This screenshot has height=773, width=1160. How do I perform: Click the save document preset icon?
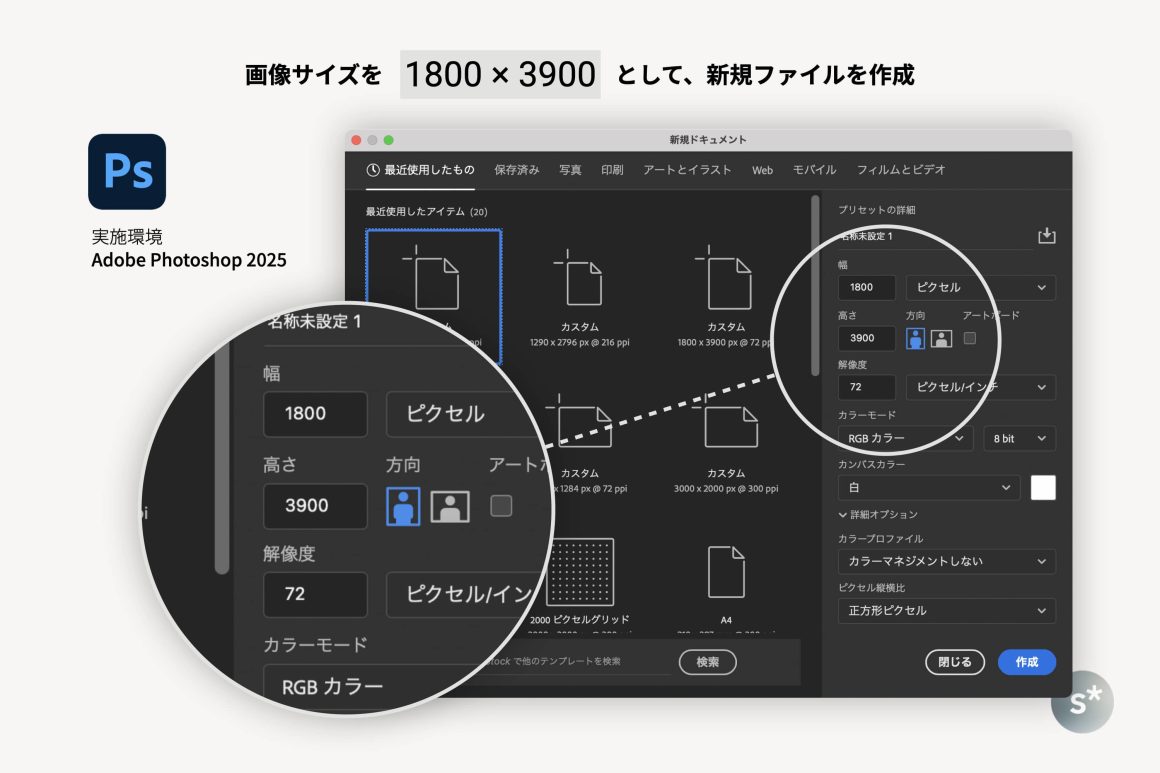tap(1046, 236)
